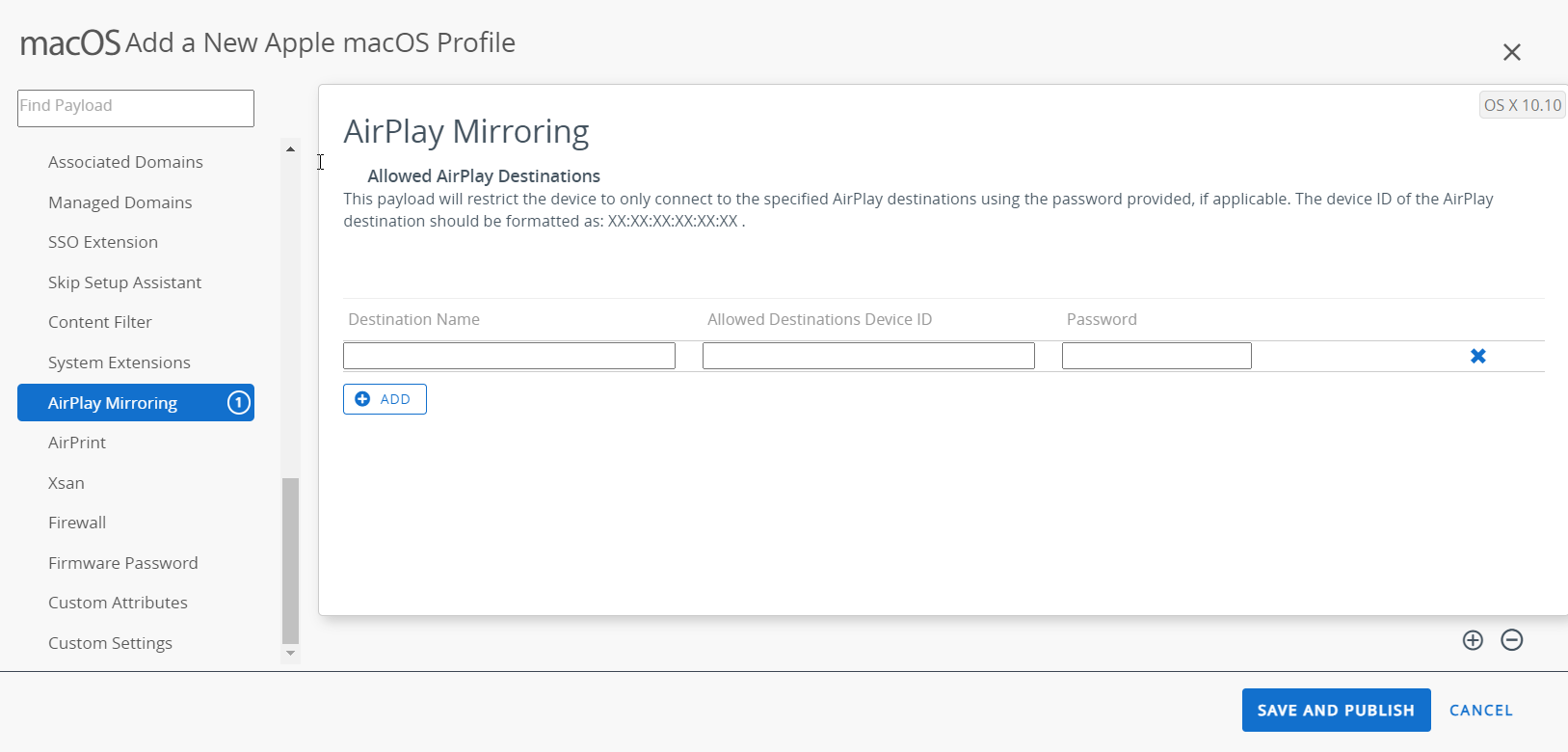1568x752 pixels.
Task: Click the payload list scroll-up arrow
Action: click(x=290, y=148)
